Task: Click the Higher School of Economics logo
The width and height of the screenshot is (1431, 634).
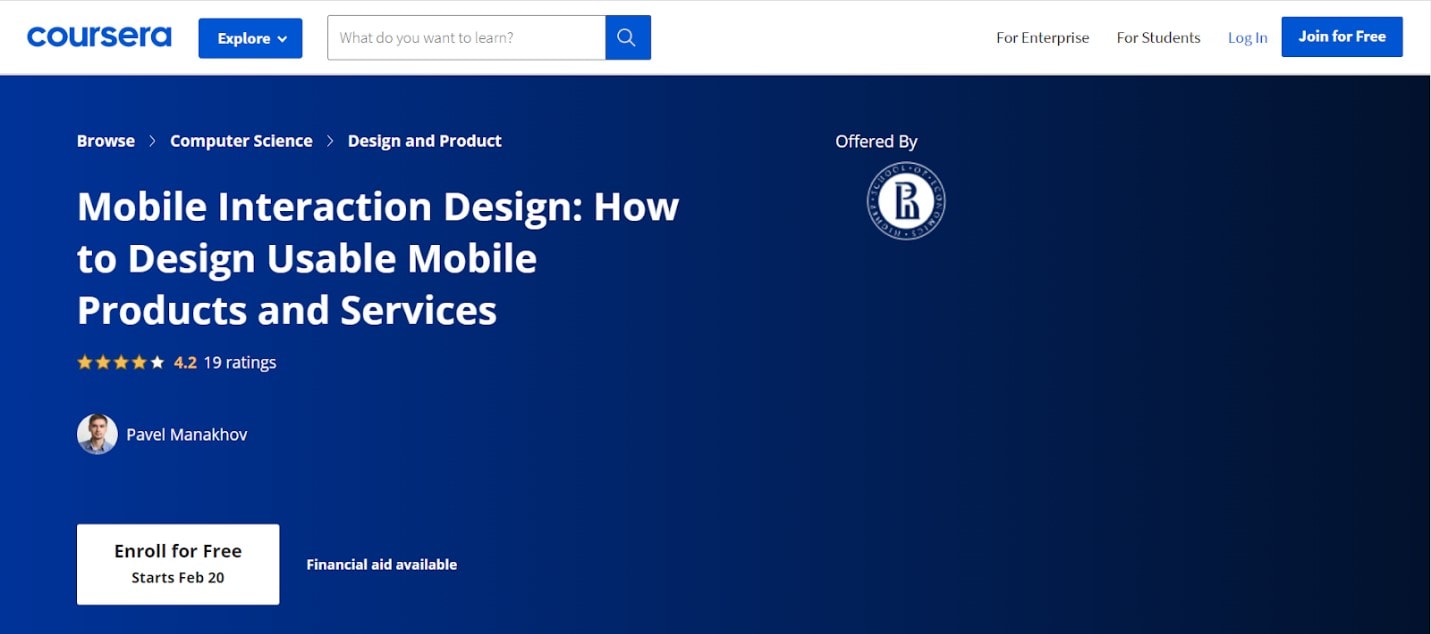Action: pos(906,201)
